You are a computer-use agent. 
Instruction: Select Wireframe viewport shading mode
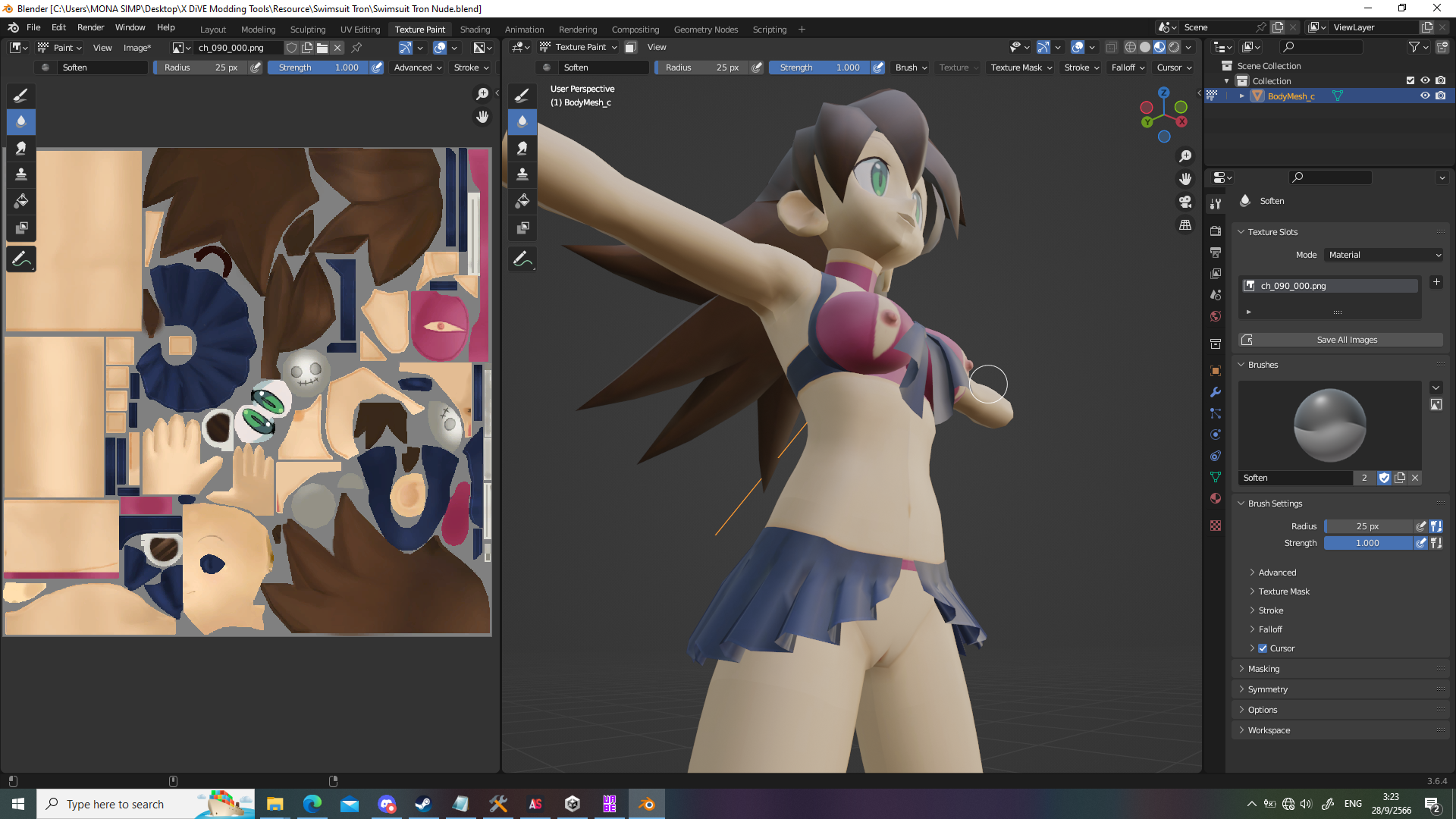click(1131, 47)
